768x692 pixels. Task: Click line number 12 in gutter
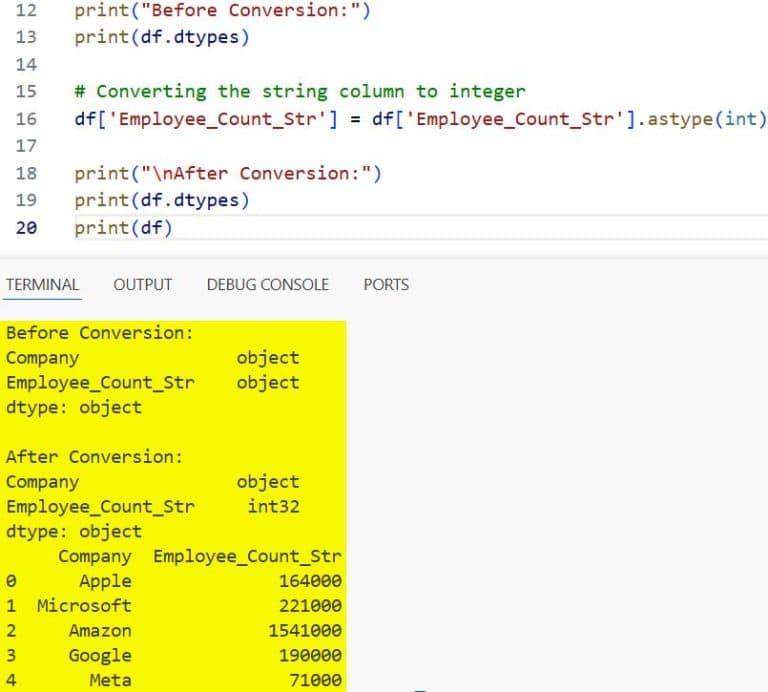pos(26,10)
